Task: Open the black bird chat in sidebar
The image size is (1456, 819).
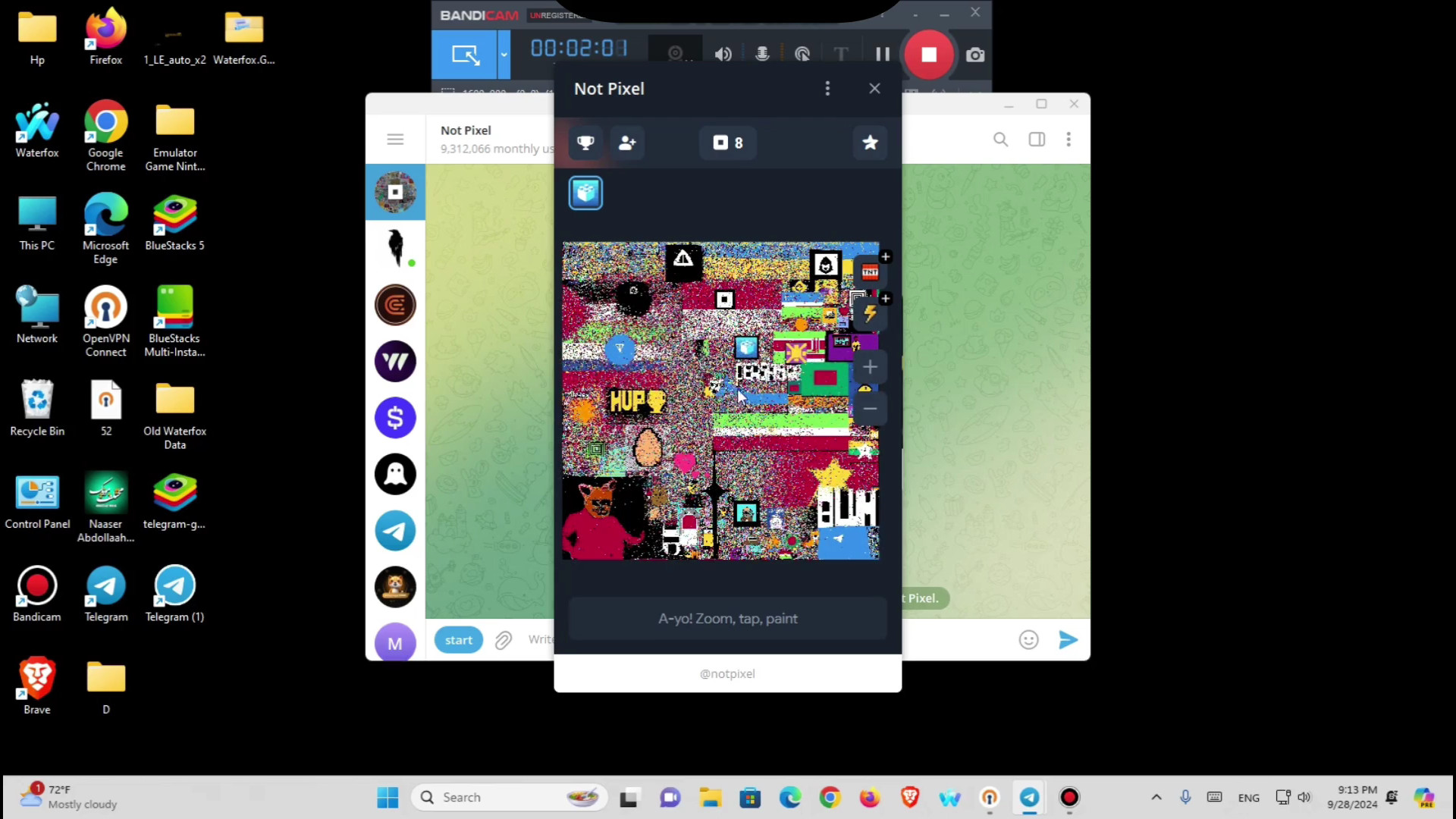Action: point(395,248)
